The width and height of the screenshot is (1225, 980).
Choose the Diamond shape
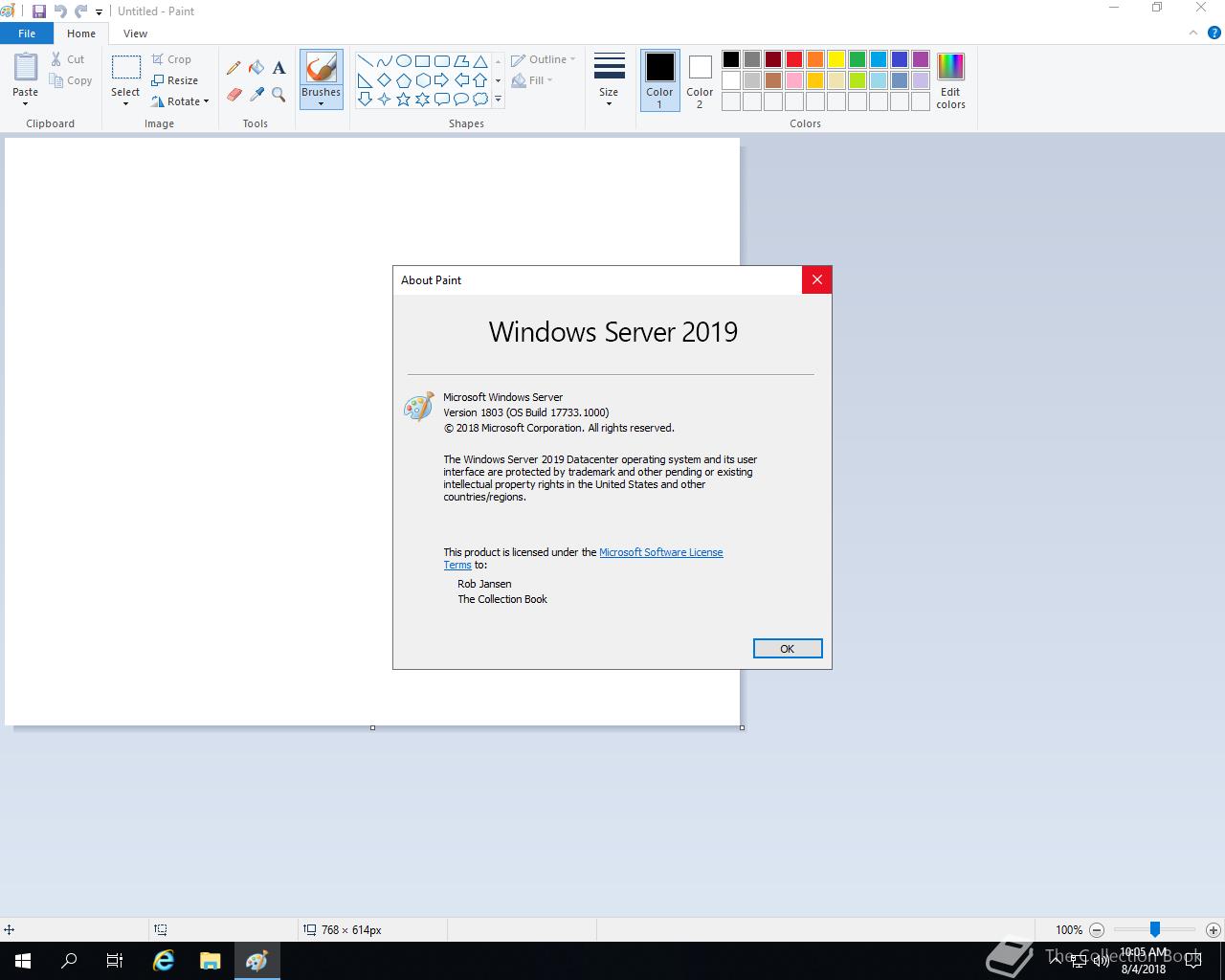(384, 80)
